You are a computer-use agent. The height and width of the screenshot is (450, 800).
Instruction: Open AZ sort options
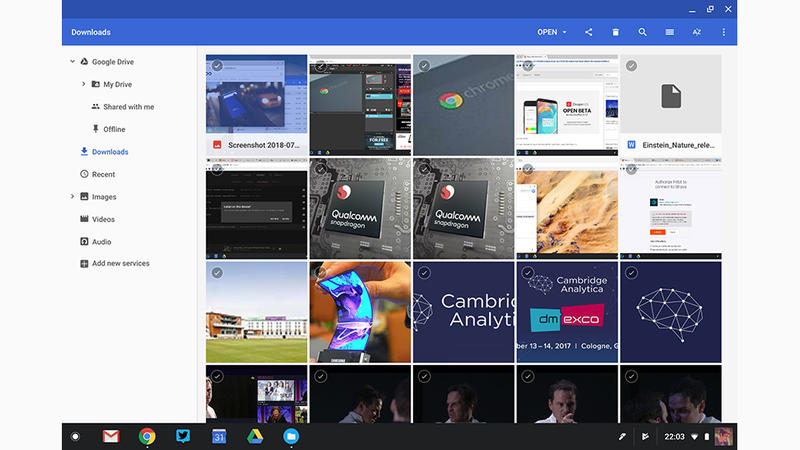tap(696, 32)
